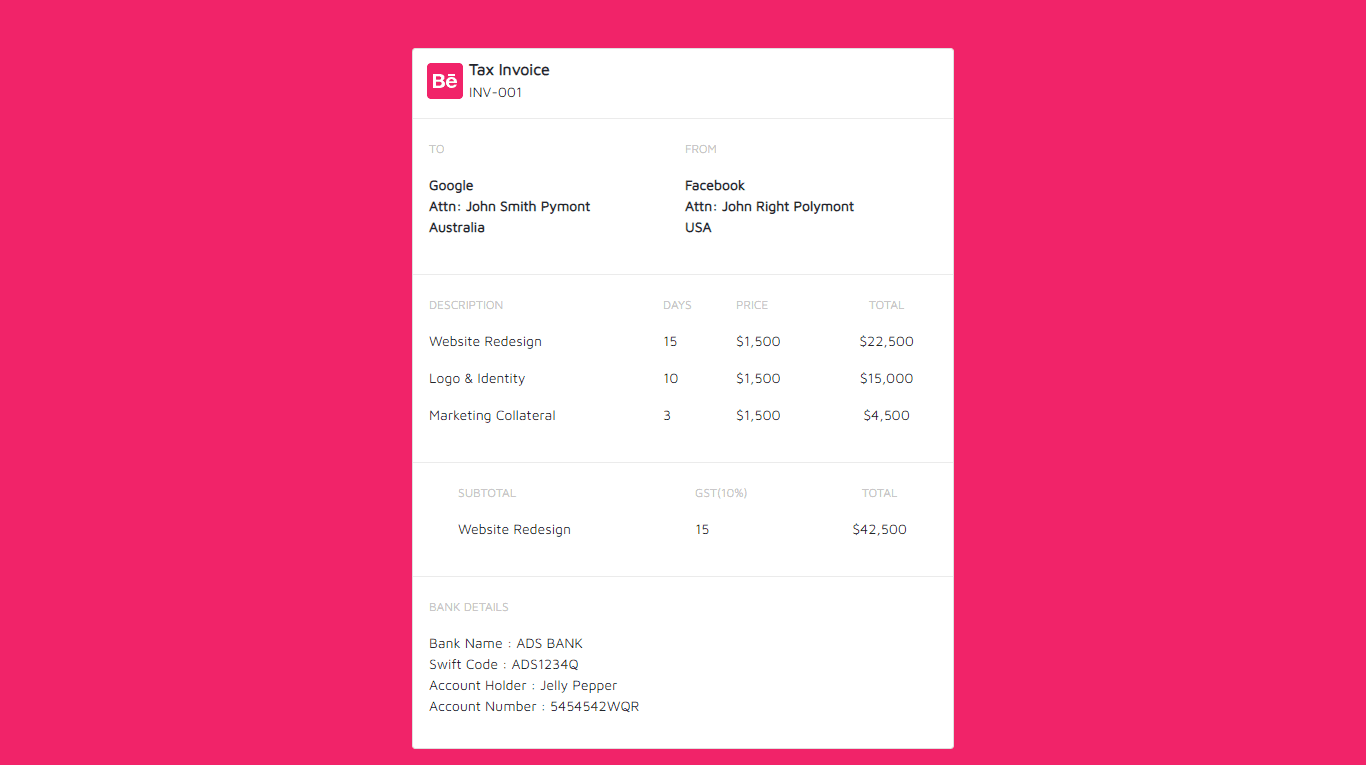Click the SUBTOTAL label
The height and width of the screenshot is (765, 1366).
[487, 493]
